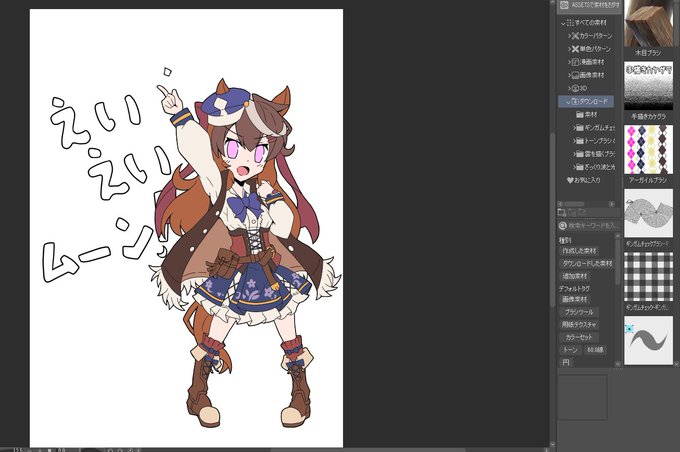Select the 素材 folder under ダウンロード
Image resolution: width=680 pixels, height=452 pixels.
(587, 115)
